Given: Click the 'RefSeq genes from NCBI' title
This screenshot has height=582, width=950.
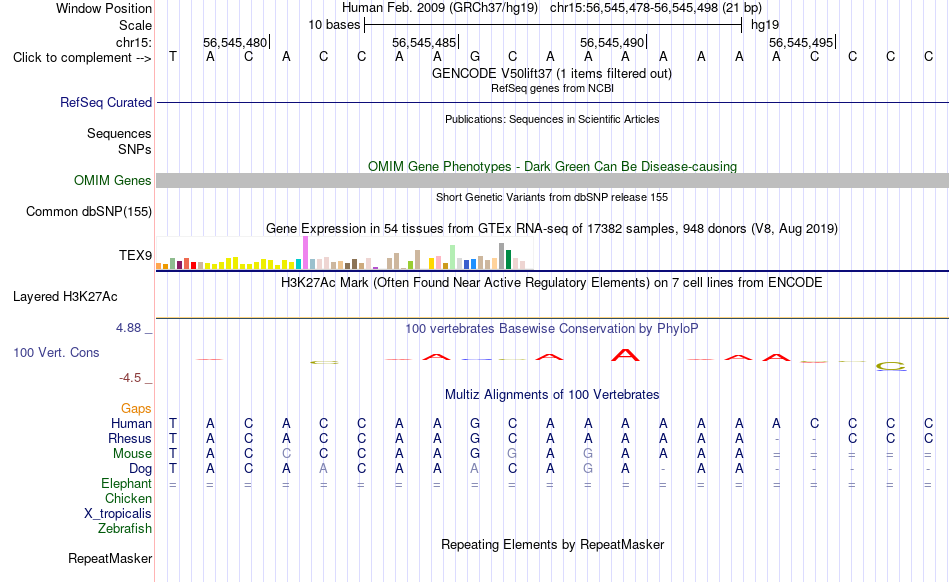Looking at the screenshot, I should (552, 88).
